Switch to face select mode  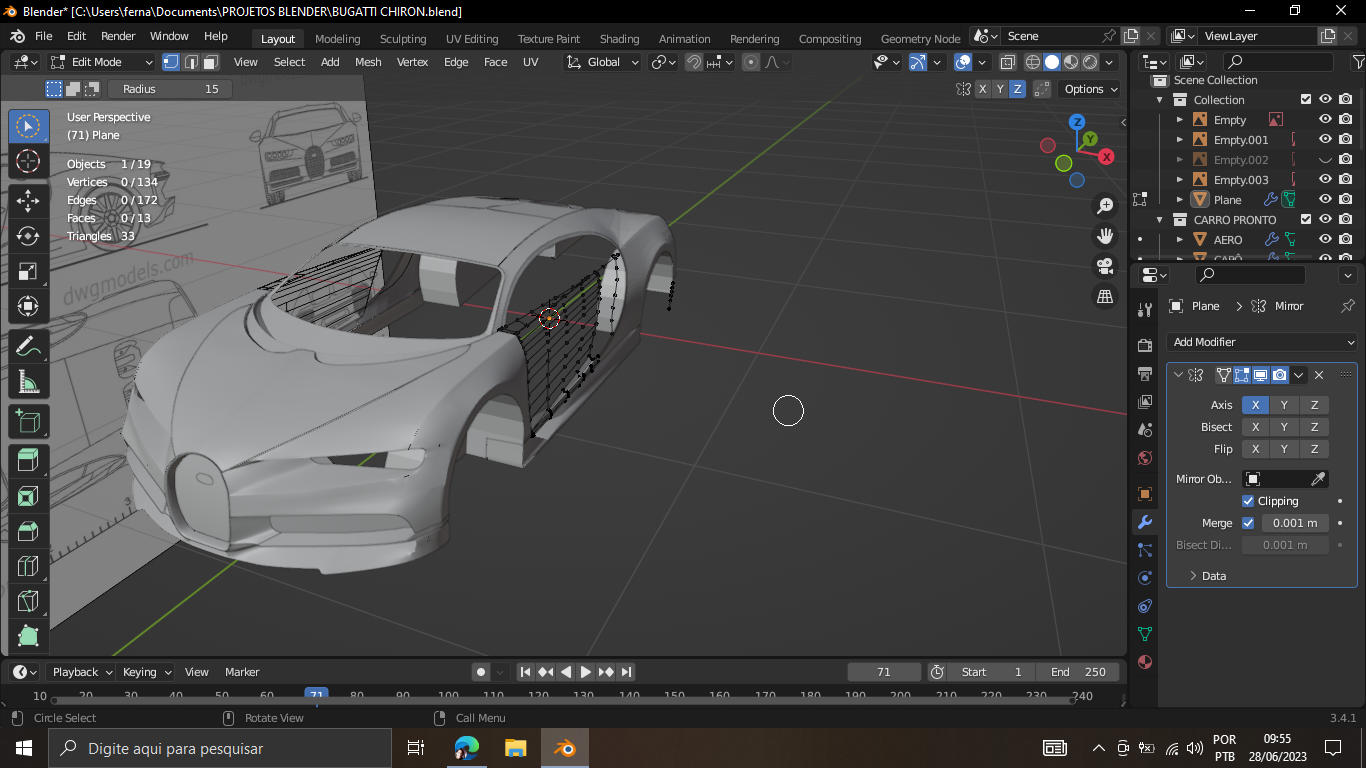211,62
